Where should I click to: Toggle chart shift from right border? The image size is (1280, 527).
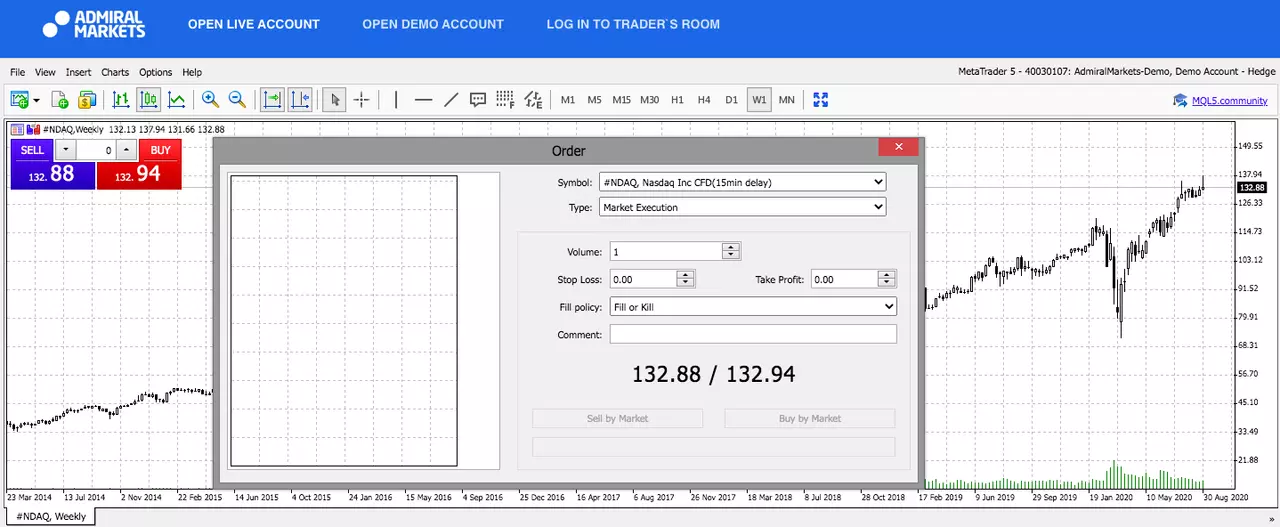pyautogui.click(x=300, y=100)
